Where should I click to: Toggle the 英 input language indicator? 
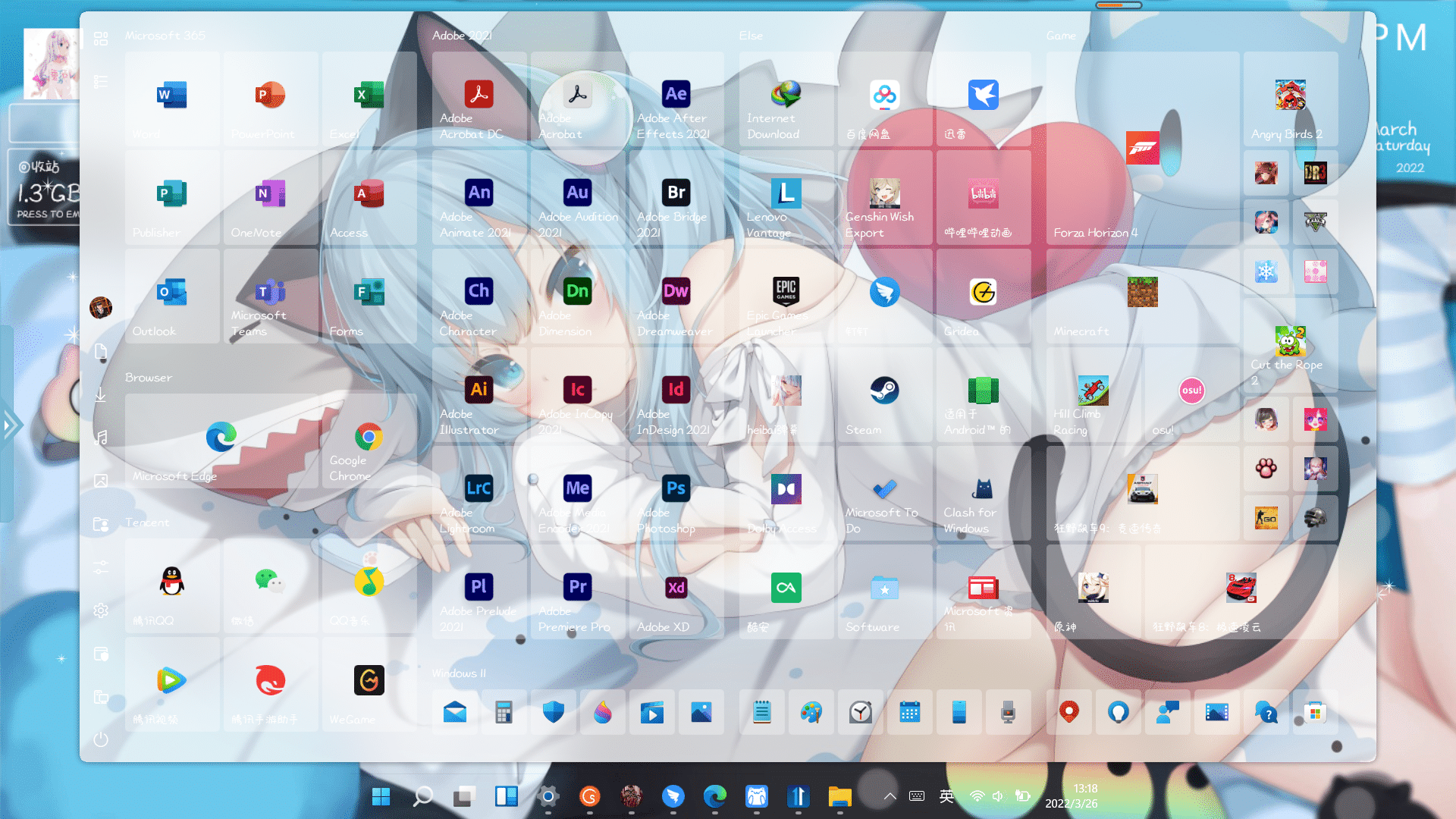pyautogui.click(x=946, y=796)
